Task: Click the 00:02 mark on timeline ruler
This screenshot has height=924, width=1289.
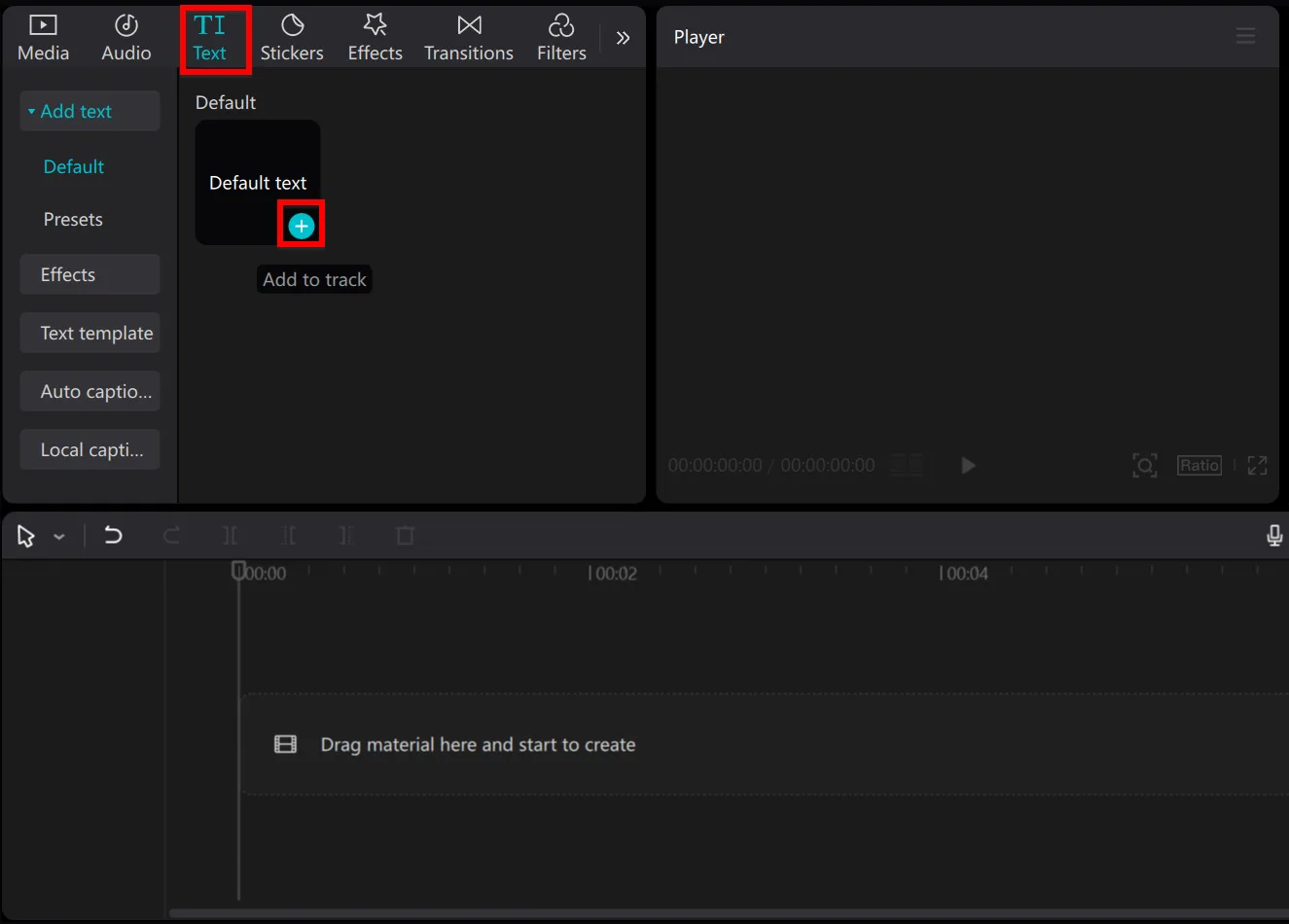Action: [x=613, y=573]
